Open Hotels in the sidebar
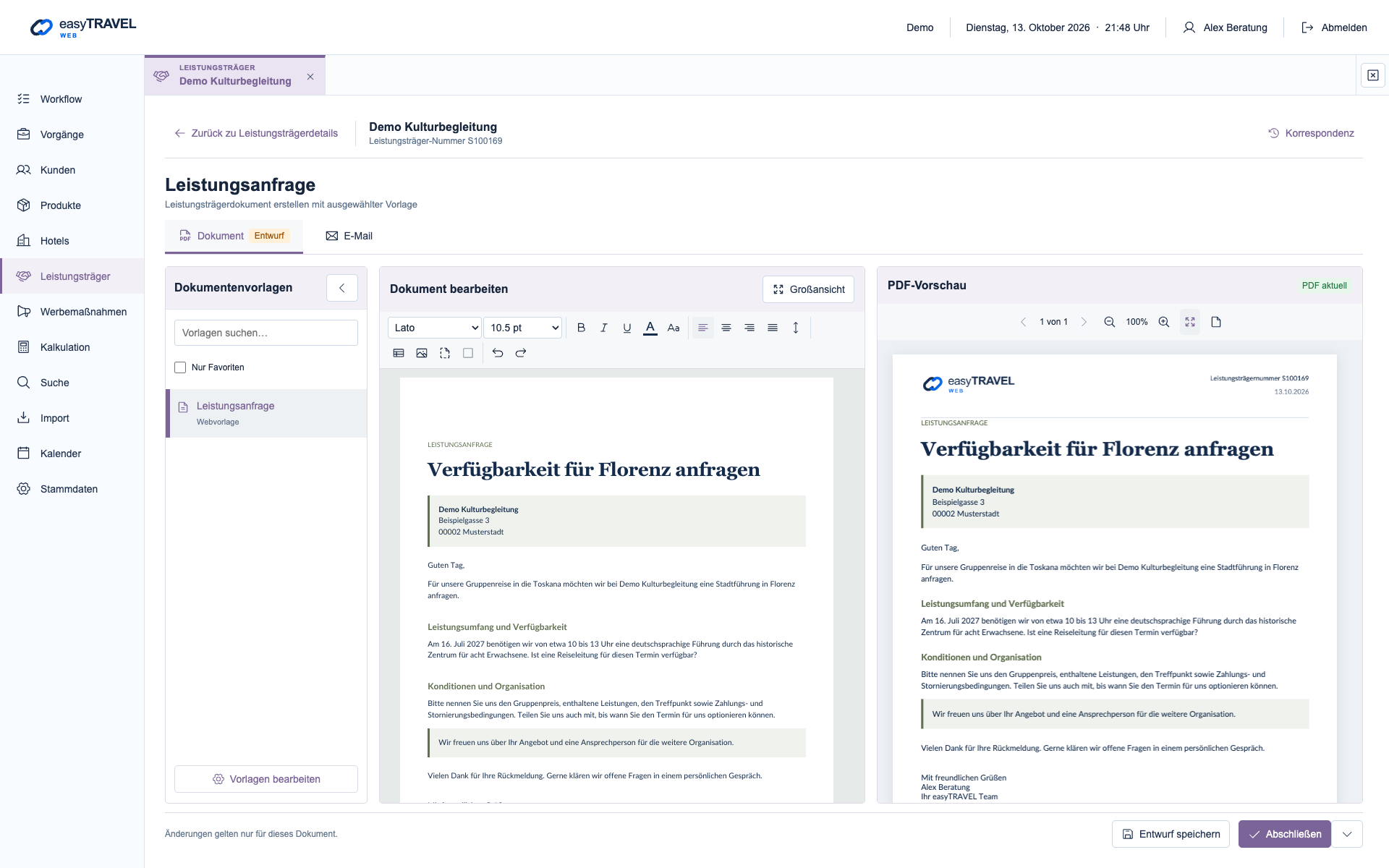The height and width of the screenshot is (868, 1389). (x=72, y=241)
